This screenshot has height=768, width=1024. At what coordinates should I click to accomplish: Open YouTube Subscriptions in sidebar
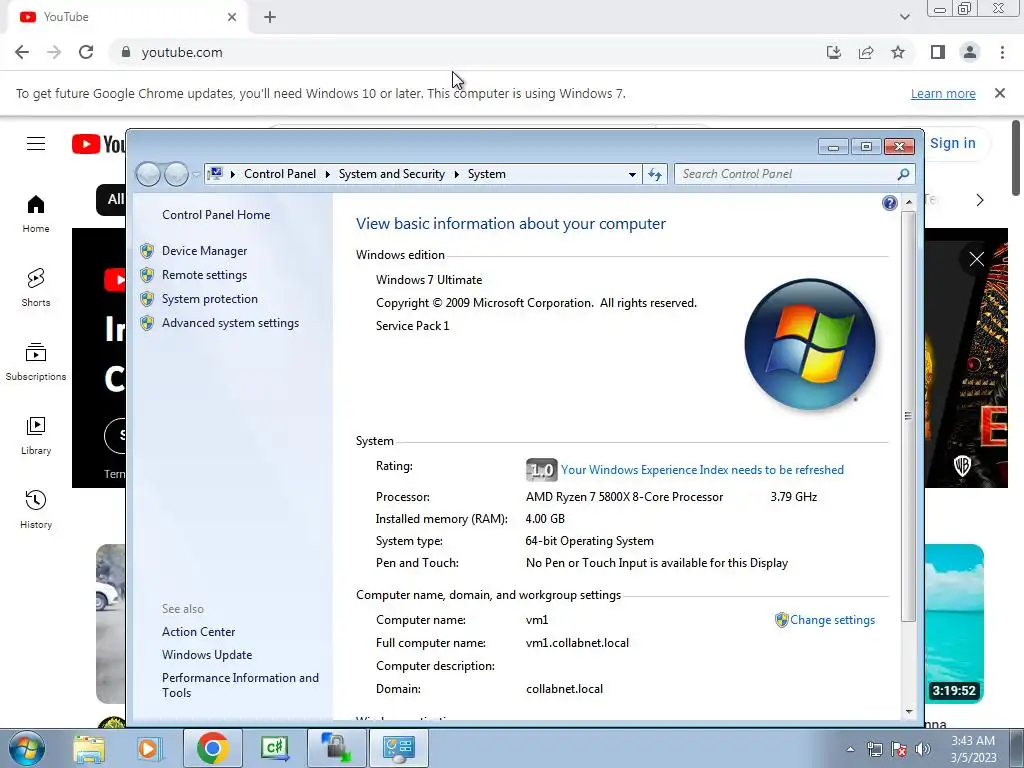click(x=36, y=362)
